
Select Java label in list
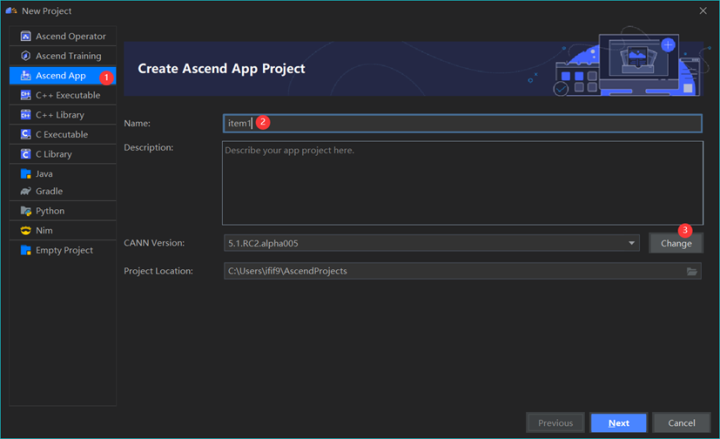(x=44, y=174)
